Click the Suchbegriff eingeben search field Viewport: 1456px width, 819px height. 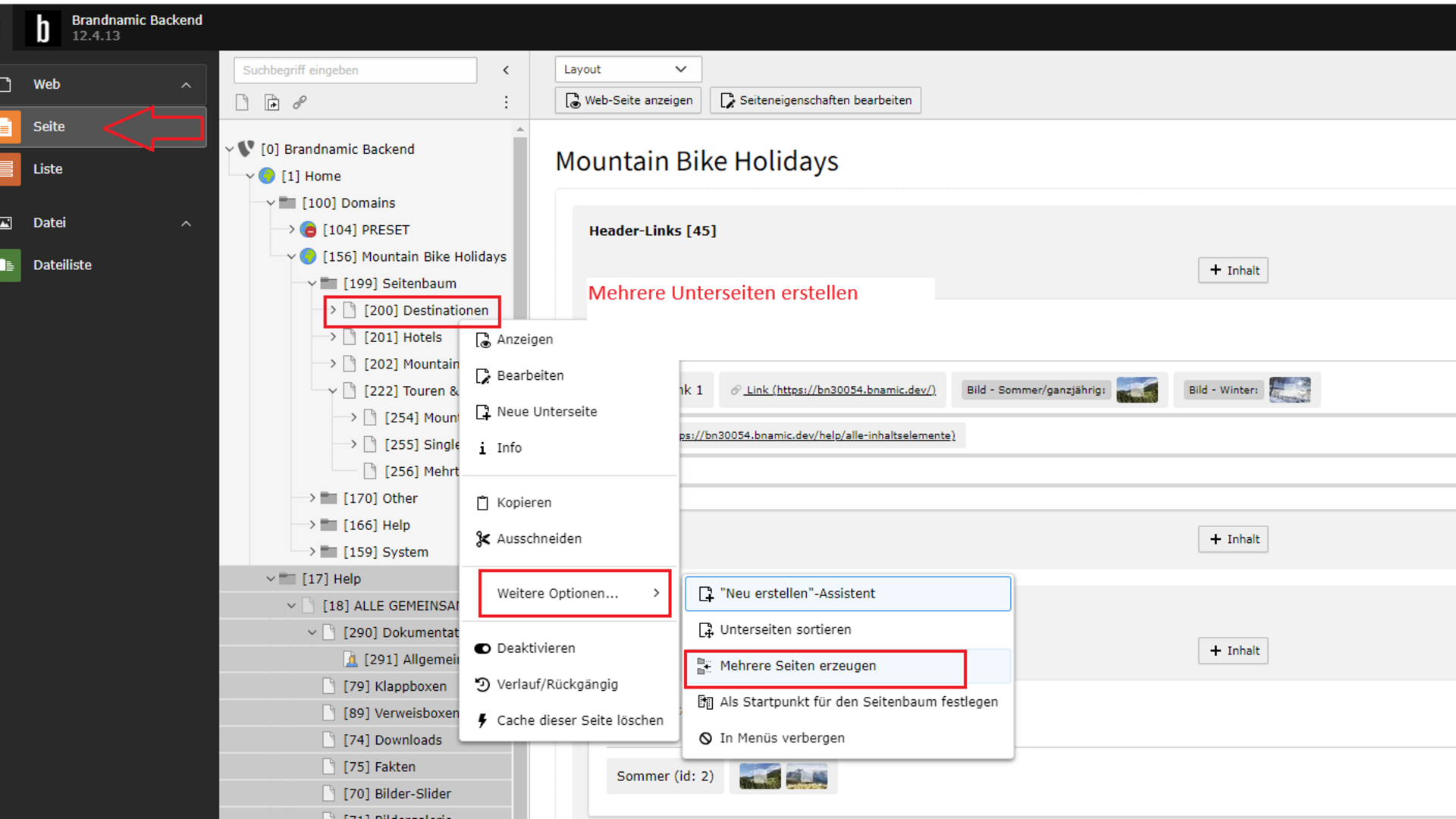355,70
